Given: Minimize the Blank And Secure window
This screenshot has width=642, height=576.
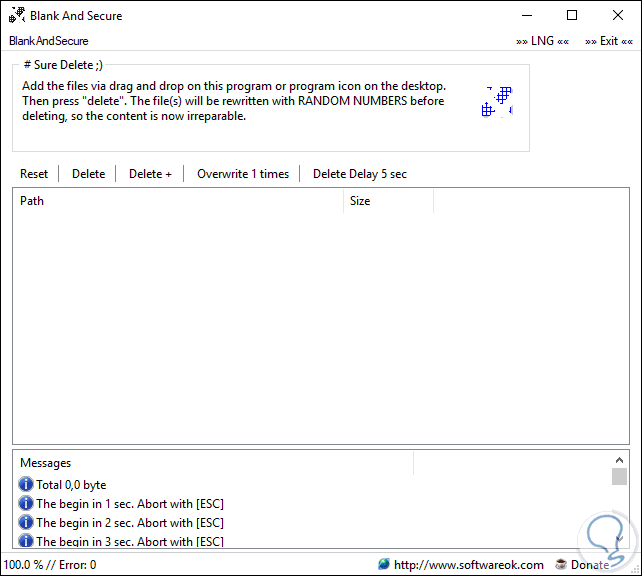Looking at the screenshot, I should pyautogui.click(x=527, y=16).
